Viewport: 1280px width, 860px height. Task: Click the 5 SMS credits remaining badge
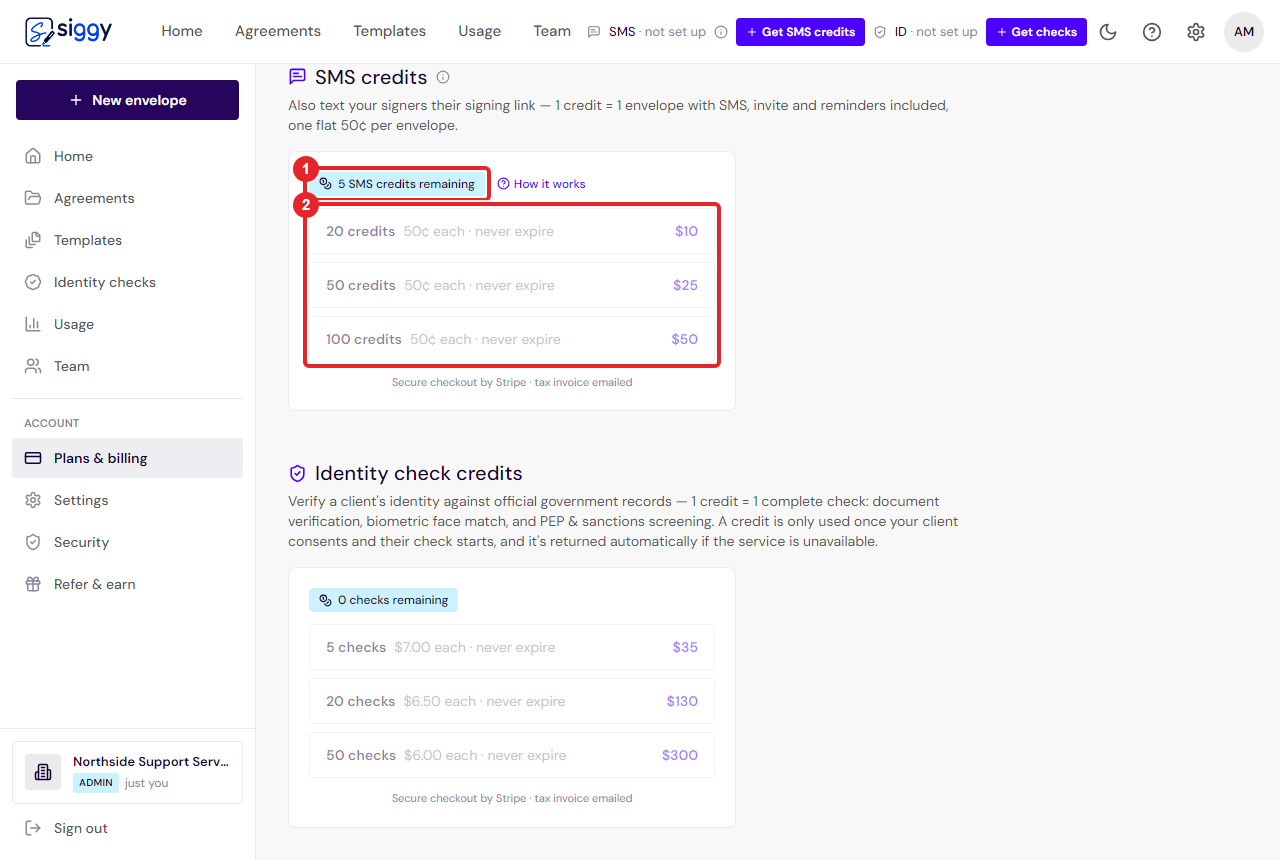coord(397,184)
